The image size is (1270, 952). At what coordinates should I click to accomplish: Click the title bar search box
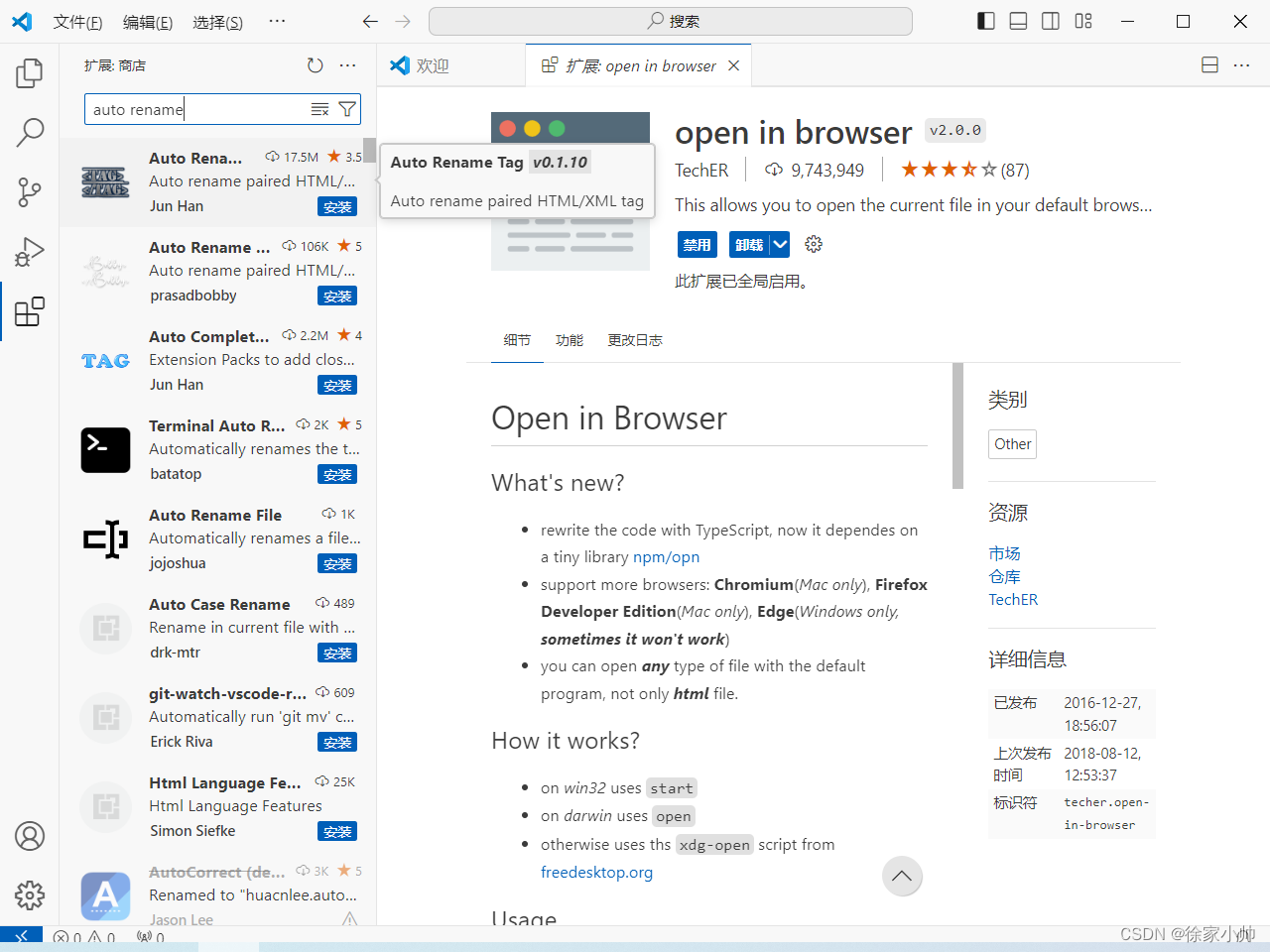coord(671,21)
